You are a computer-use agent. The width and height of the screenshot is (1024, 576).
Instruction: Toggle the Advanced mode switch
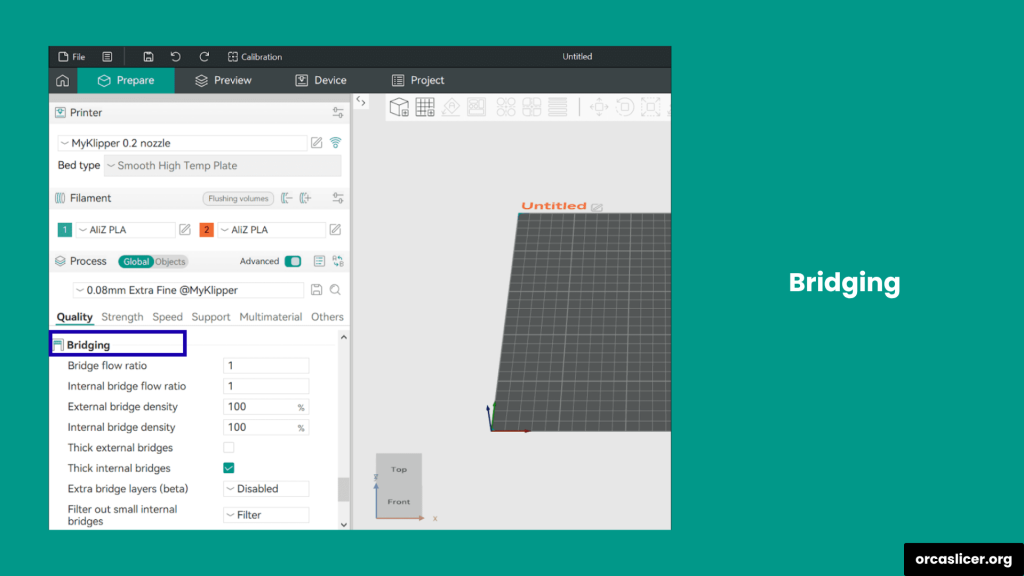coord(293,262)
